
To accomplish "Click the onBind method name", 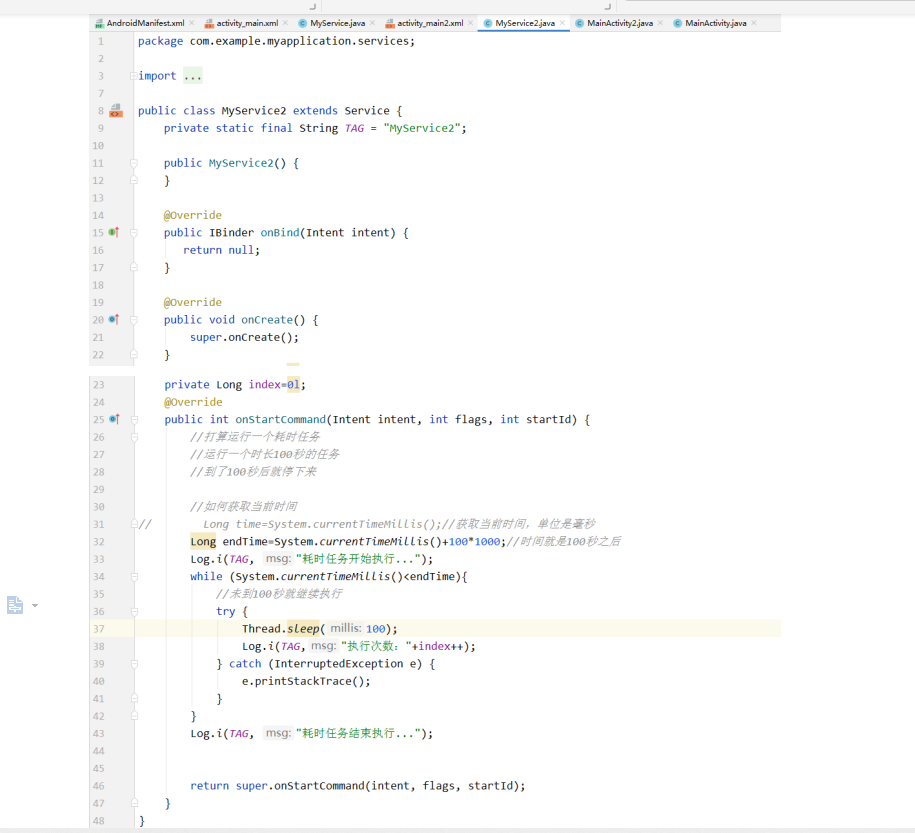I will 280,232.
